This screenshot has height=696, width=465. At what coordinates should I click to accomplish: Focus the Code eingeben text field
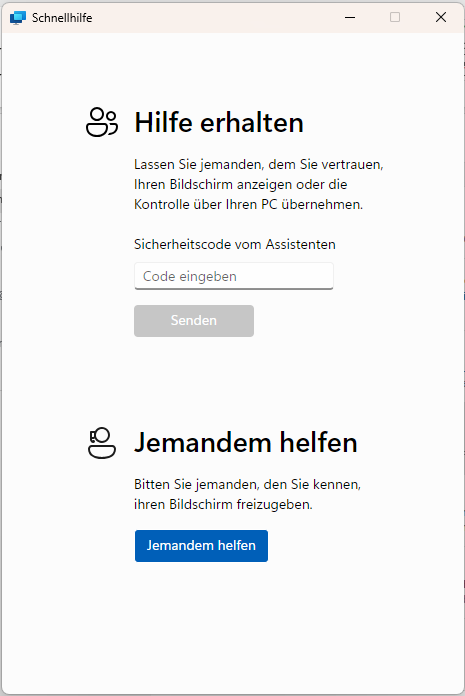tap(234, 276)
